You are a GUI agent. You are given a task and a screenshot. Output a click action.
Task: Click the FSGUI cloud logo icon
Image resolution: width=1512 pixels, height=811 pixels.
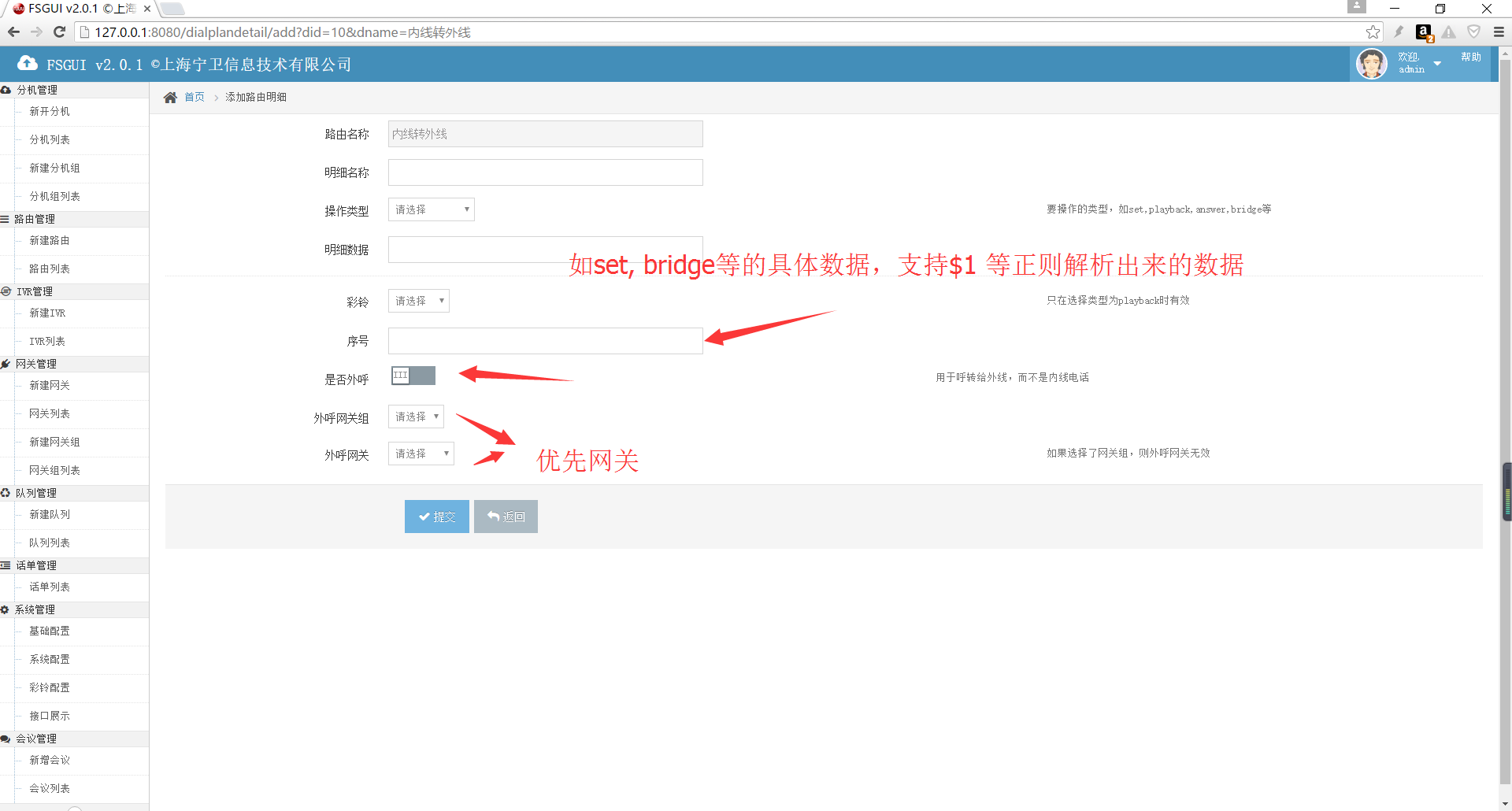[28, 64]
